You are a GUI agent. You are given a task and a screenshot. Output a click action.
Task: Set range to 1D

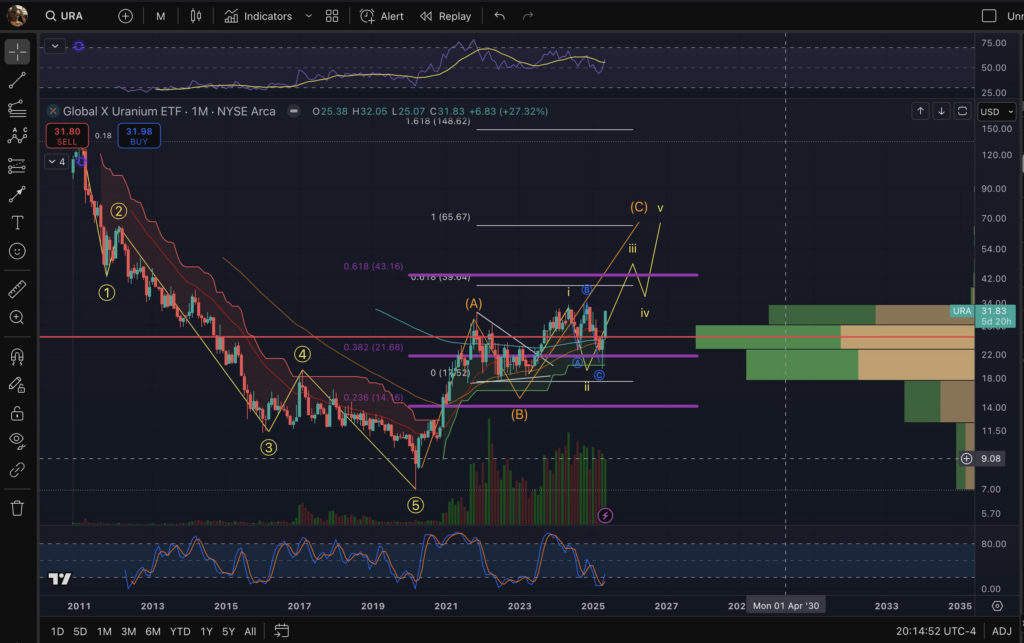57,631
